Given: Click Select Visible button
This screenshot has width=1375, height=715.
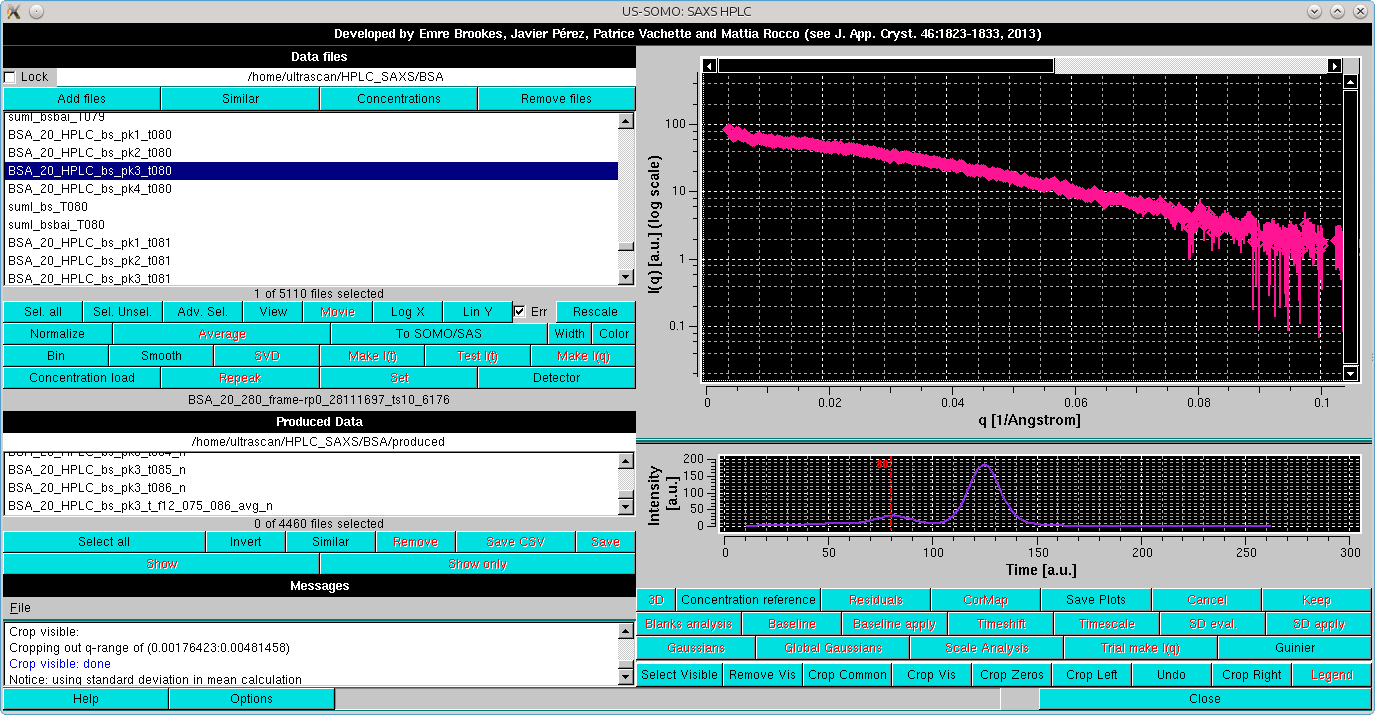Looking at the screenshot, I should pyautogui.click(x=680, y=675).
